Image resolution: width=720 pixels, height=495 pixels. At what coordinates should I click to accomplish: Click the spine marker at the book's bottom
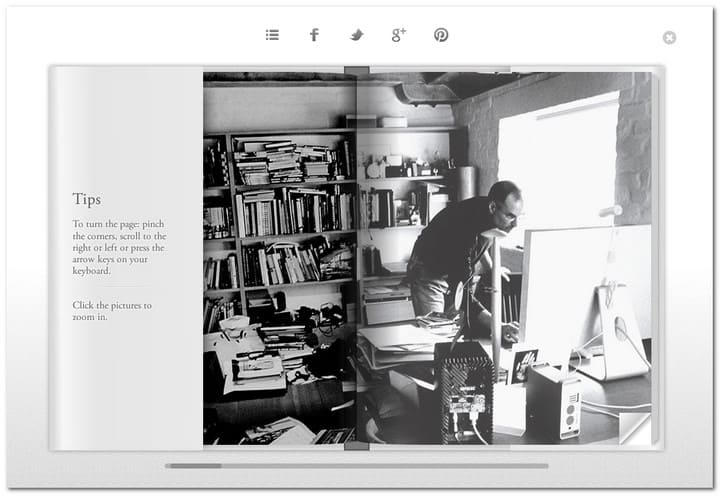click(357, 446)
